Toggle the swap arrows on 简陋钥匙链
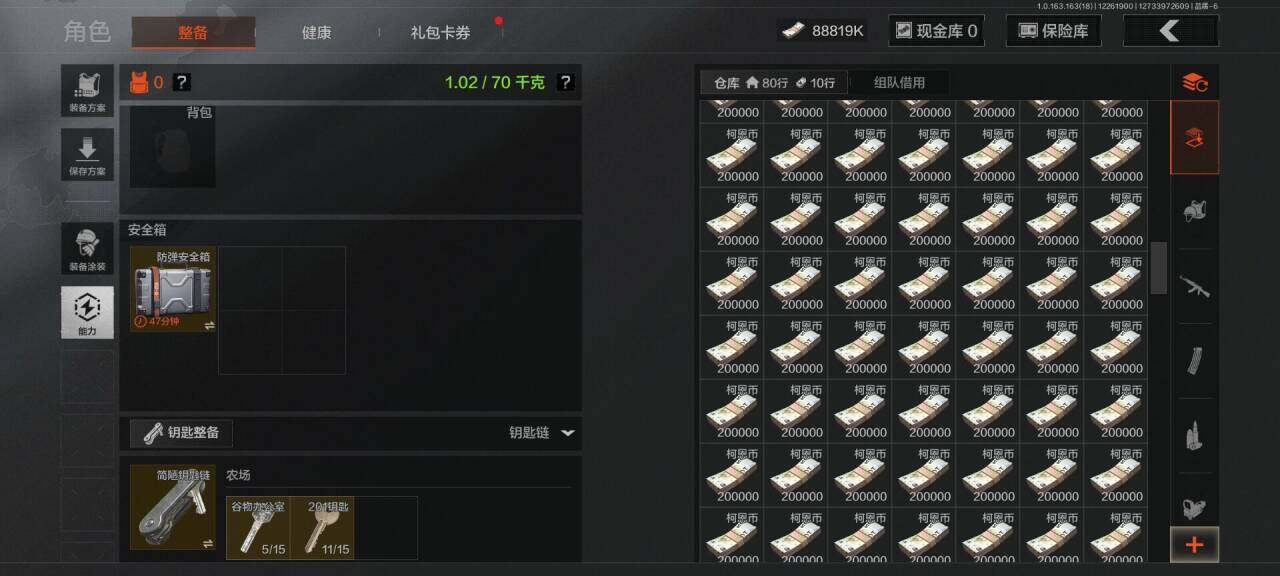 pos(209,543)
